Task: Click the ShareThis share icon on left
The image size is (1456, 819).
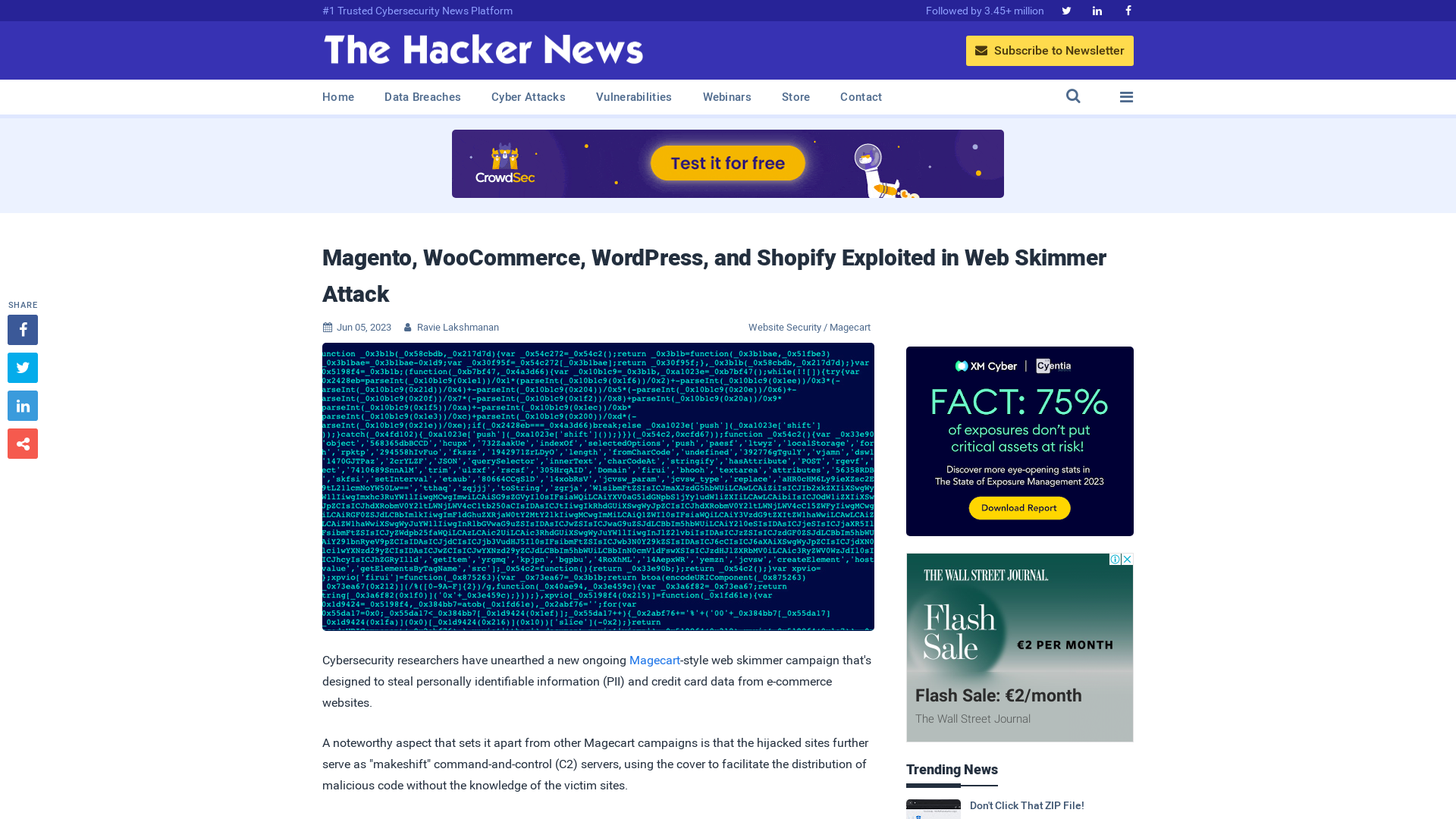Action: pyautogui.click(x=22, y=443)
